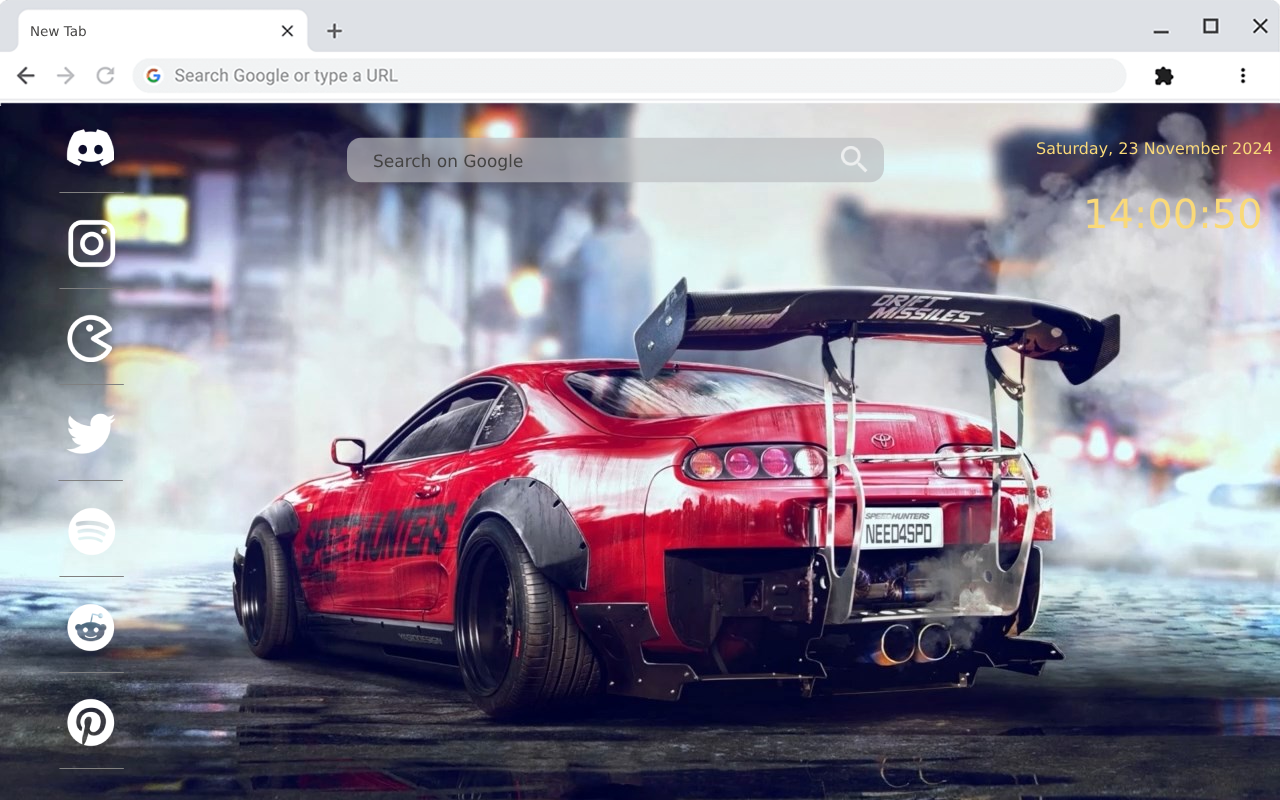Click the back navigation arrow

[x=25, y=75]
